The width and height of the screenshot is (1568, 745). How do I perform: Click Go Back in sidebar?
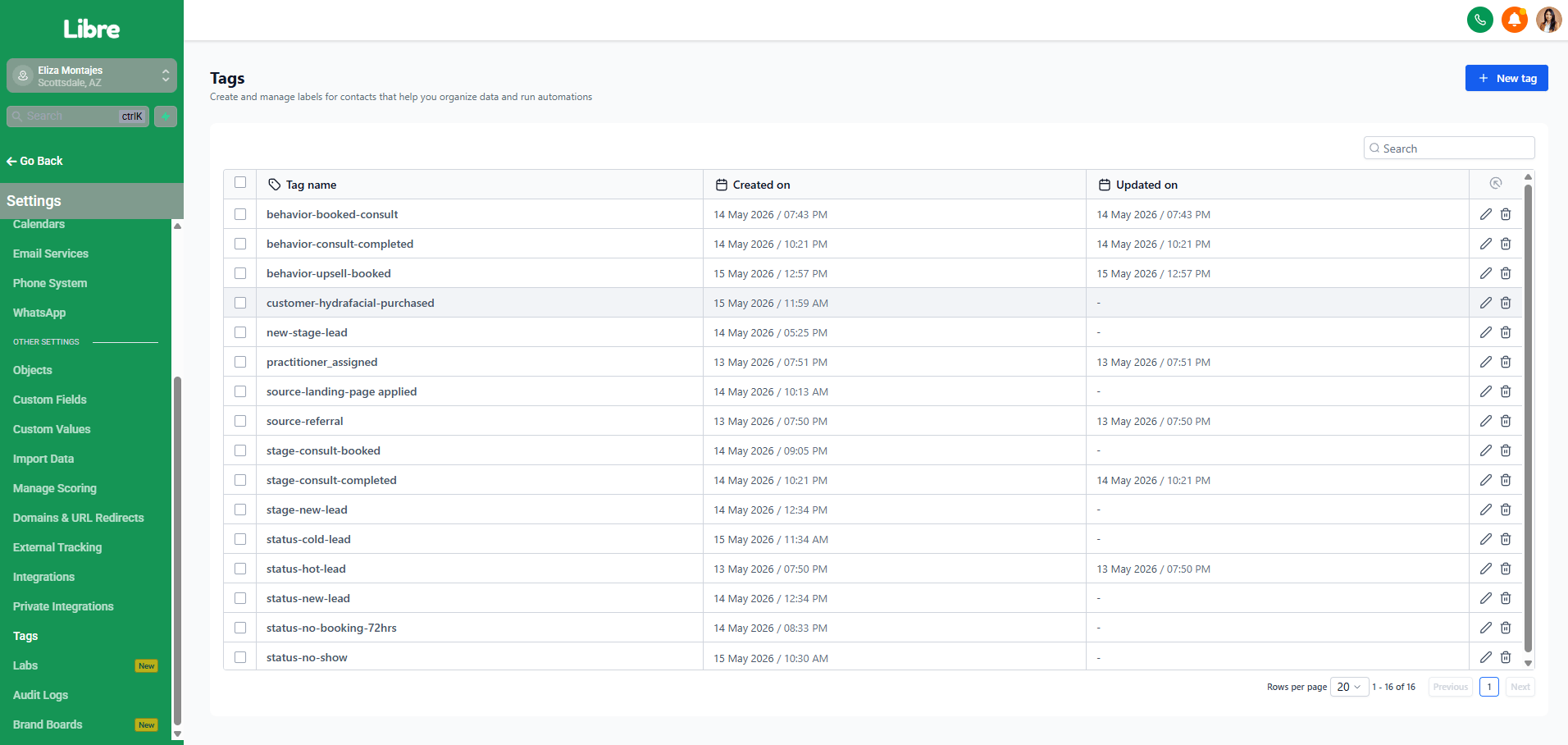tap(34, 161)
